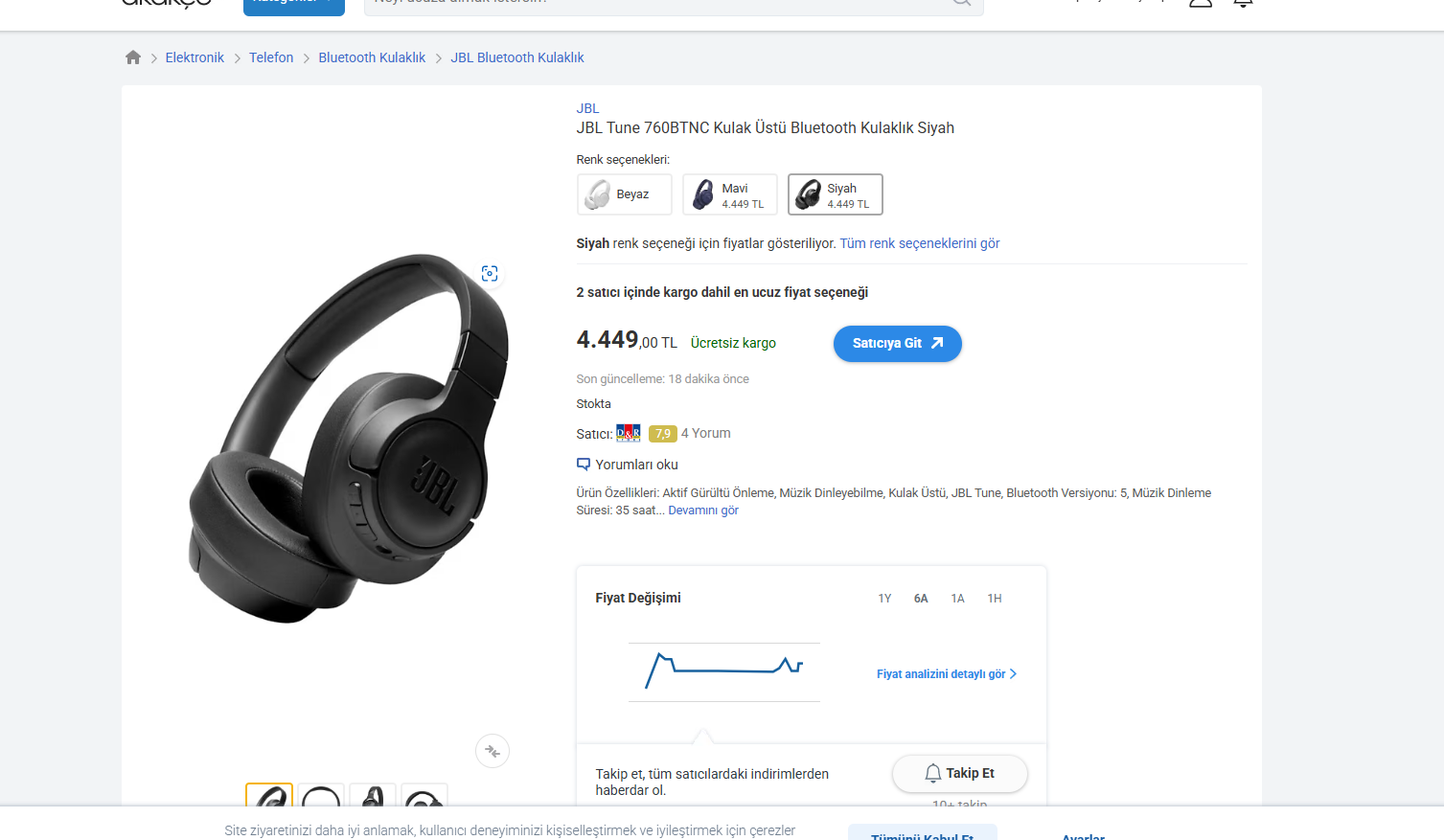
Task: Expand product features with Devamını gör
Action: (x=703, y=511)
